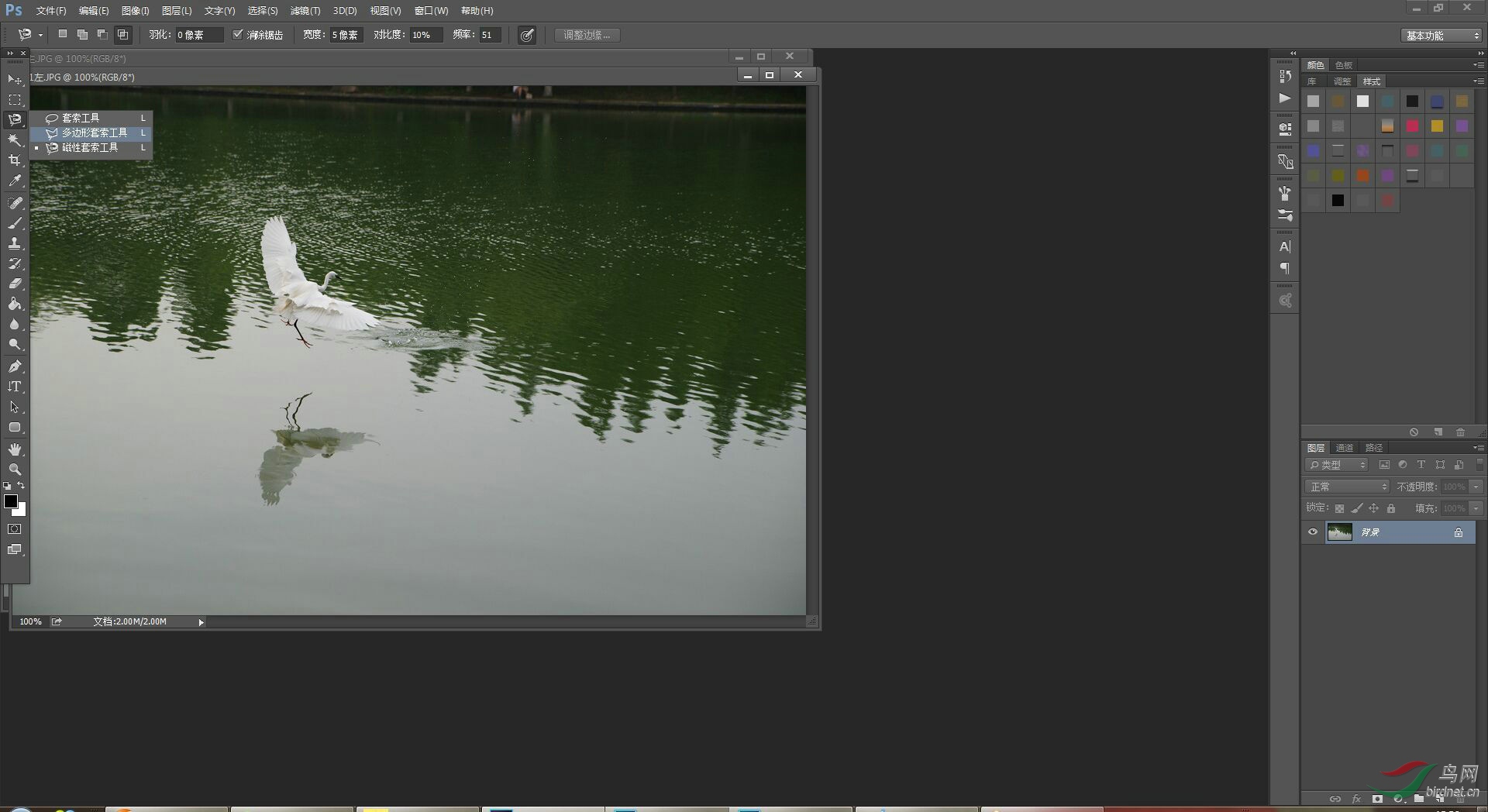The height and width of the screenshot is (812, 1488).
Task: Click the 调整边缘... button
Action: point(587,35)
